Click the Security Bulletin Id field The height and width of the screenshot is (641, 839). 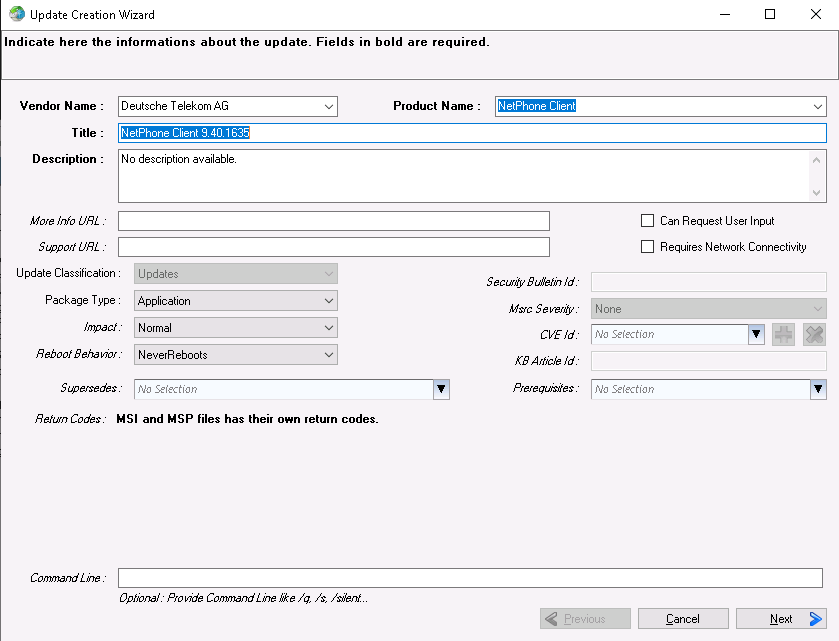click(x=709, y=281)
